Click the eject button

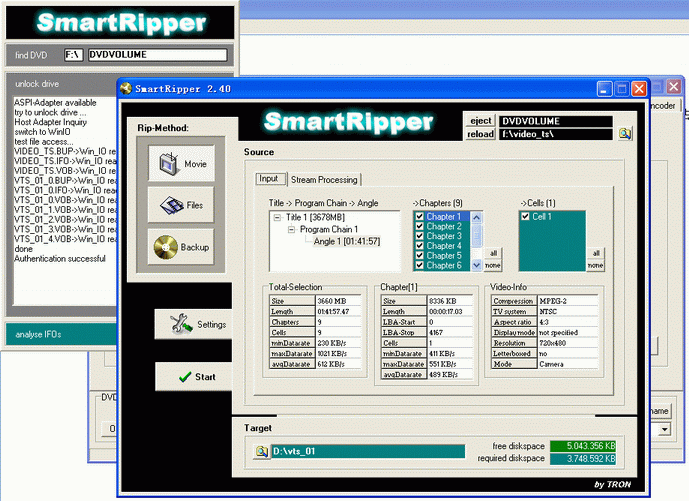pos(480,121)
